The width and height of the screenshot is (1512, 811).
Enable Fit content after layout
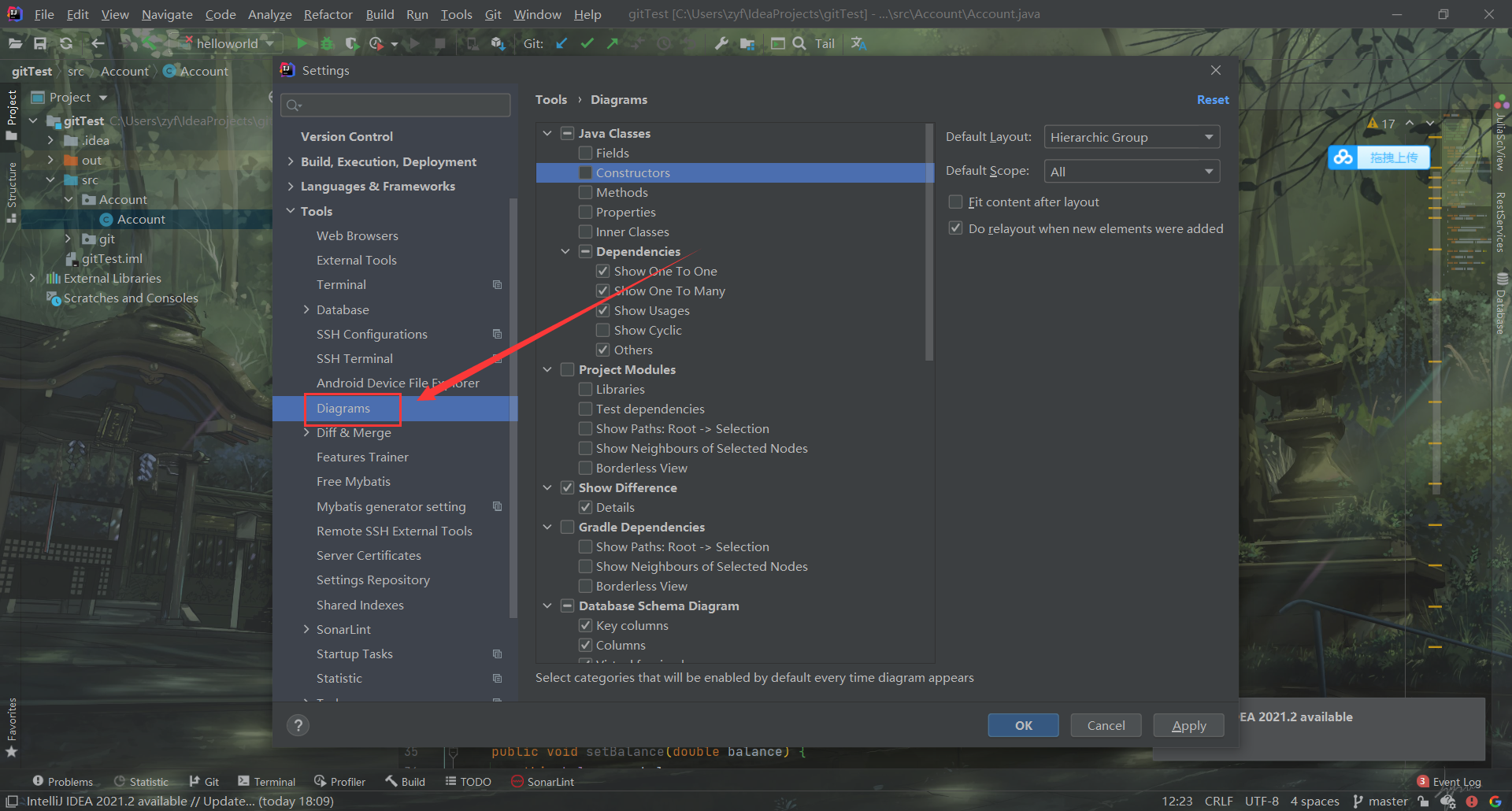coord(955,202)
